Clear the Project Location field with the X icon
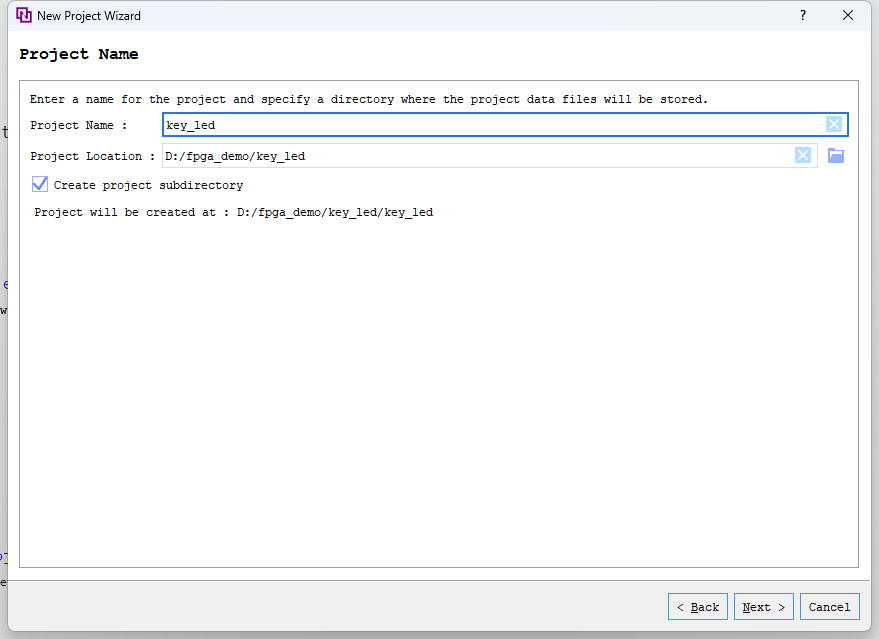Viewport: 879px width, 639px height. pos(803,155)
